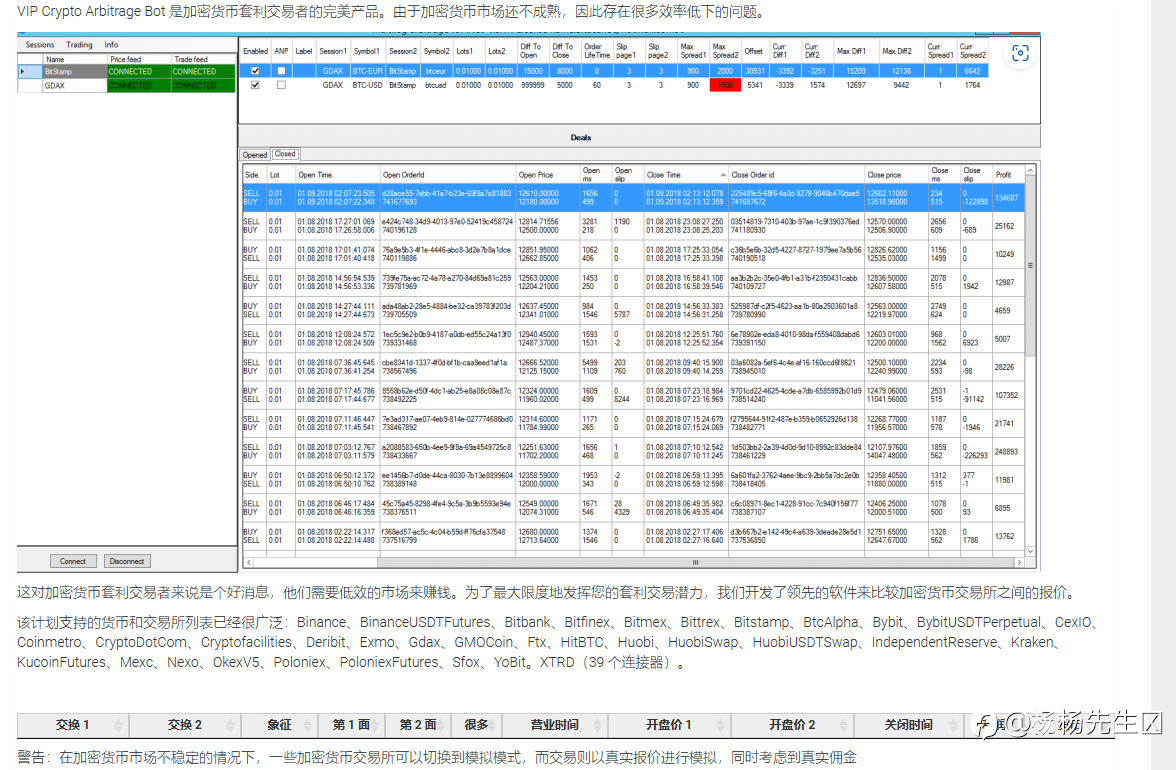Click the image scan icon at top right
Viewport: 1176px width, 770px height.
click(x=1020, y=53)
